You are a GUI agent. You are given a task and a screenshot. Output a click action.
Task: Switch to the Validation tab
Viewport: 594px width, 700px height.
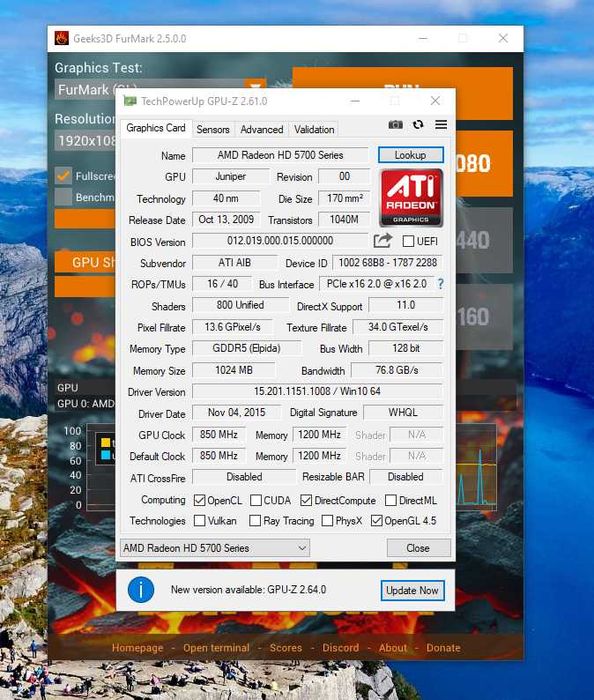(x=314, y=129)
